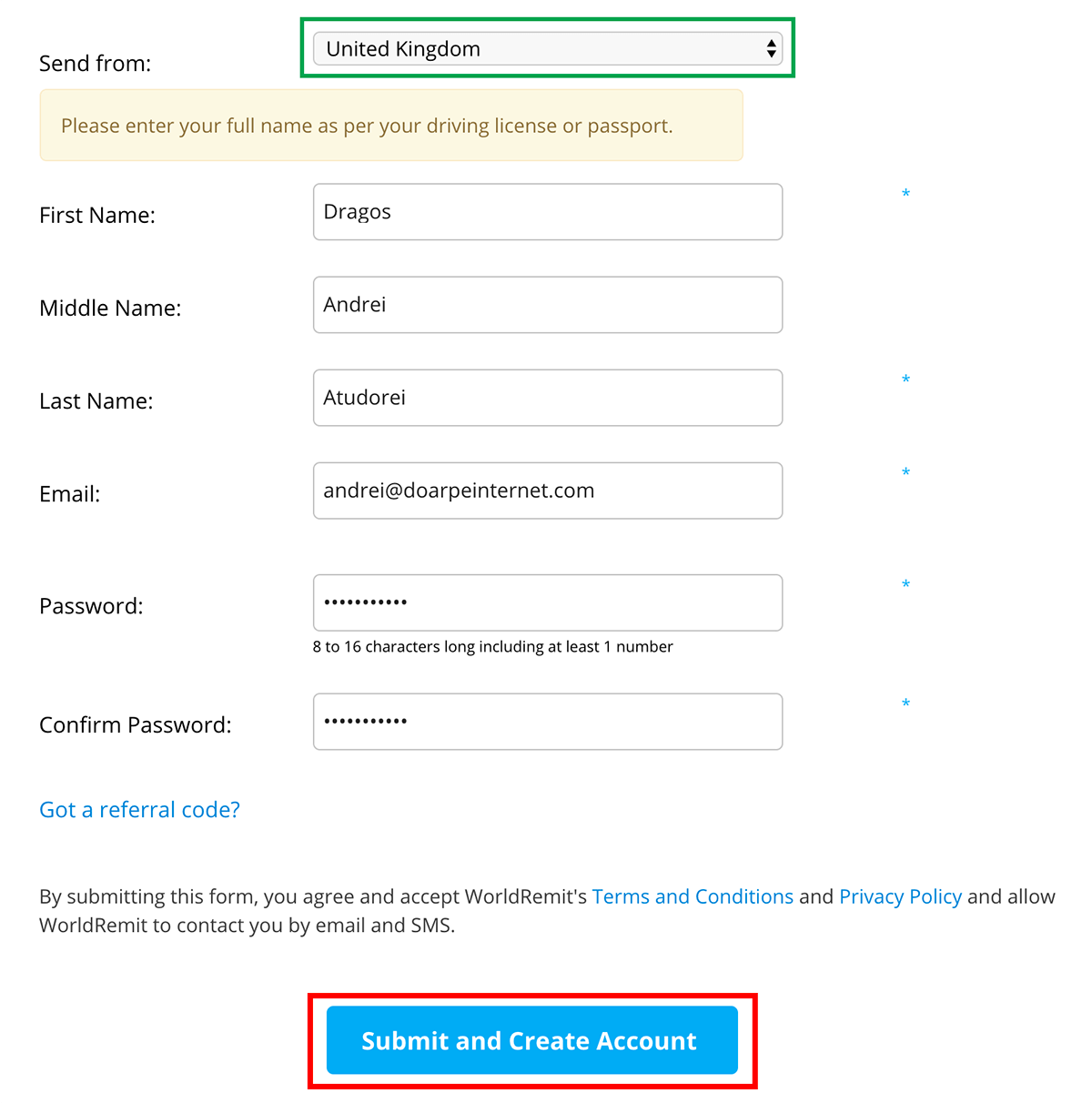This screenshot has width=1092, height=1103.
Task: Select the Middle Name field with Andrei
Action: (x=548, y=305)
